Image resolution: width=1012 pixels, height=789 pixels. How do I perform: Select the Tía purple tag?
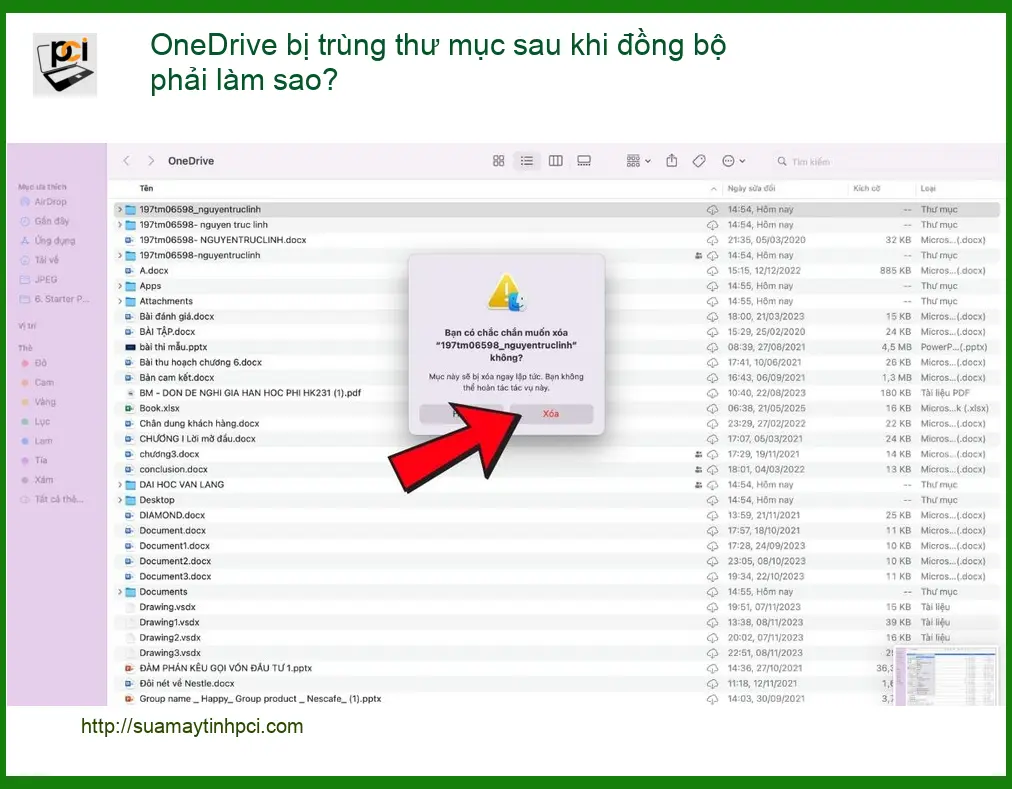coord(34,460)
